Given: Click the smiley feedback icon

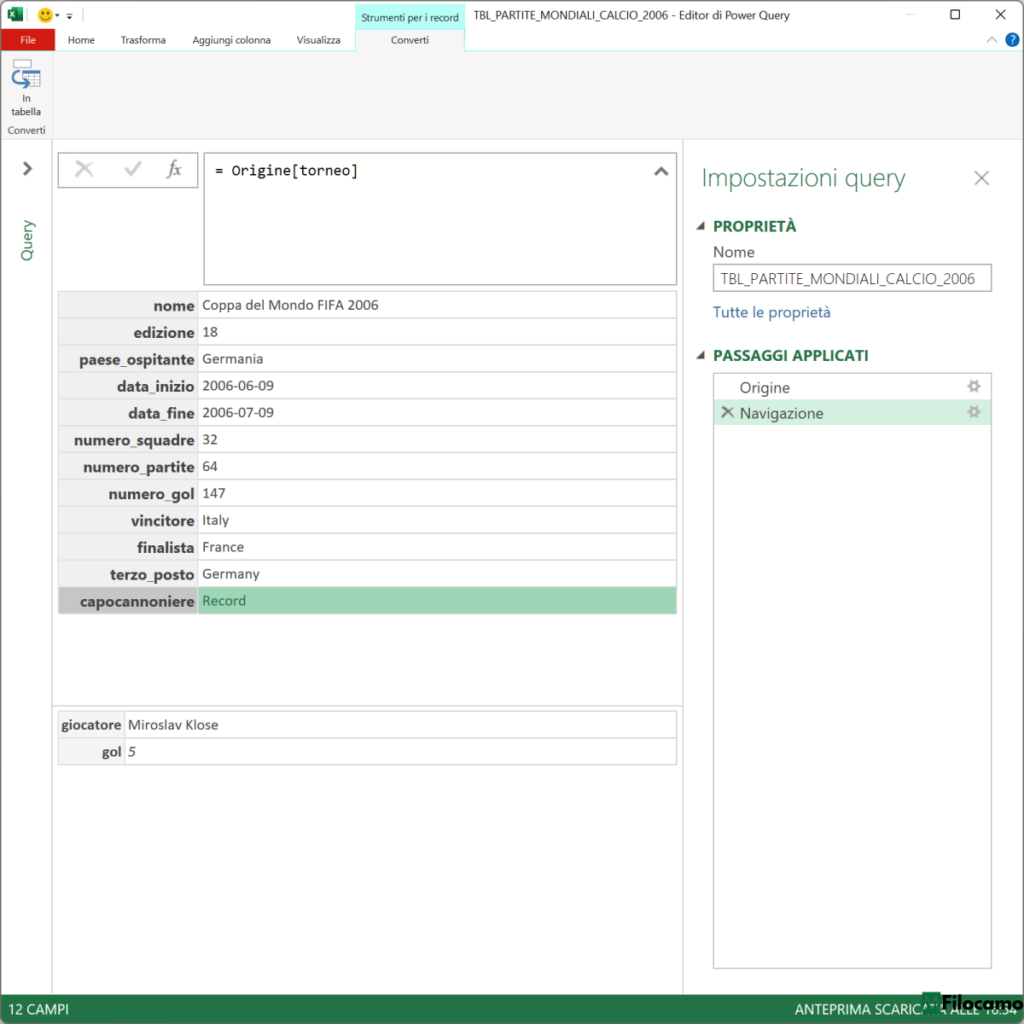Looking at the screenshot, I should [x=44, y=14].
